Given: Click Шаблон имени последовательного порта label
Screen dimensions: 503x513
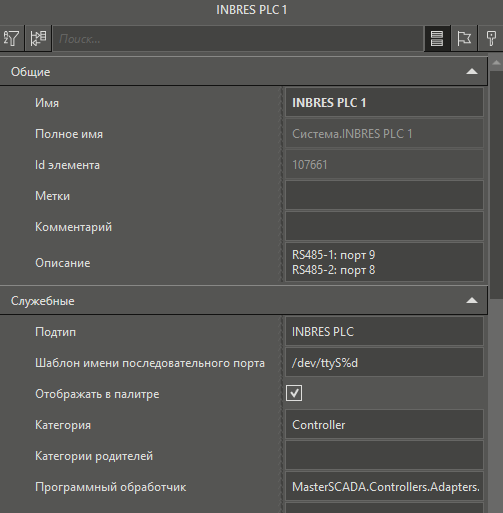Looking at the screenshot, I should tap(150, 363).
